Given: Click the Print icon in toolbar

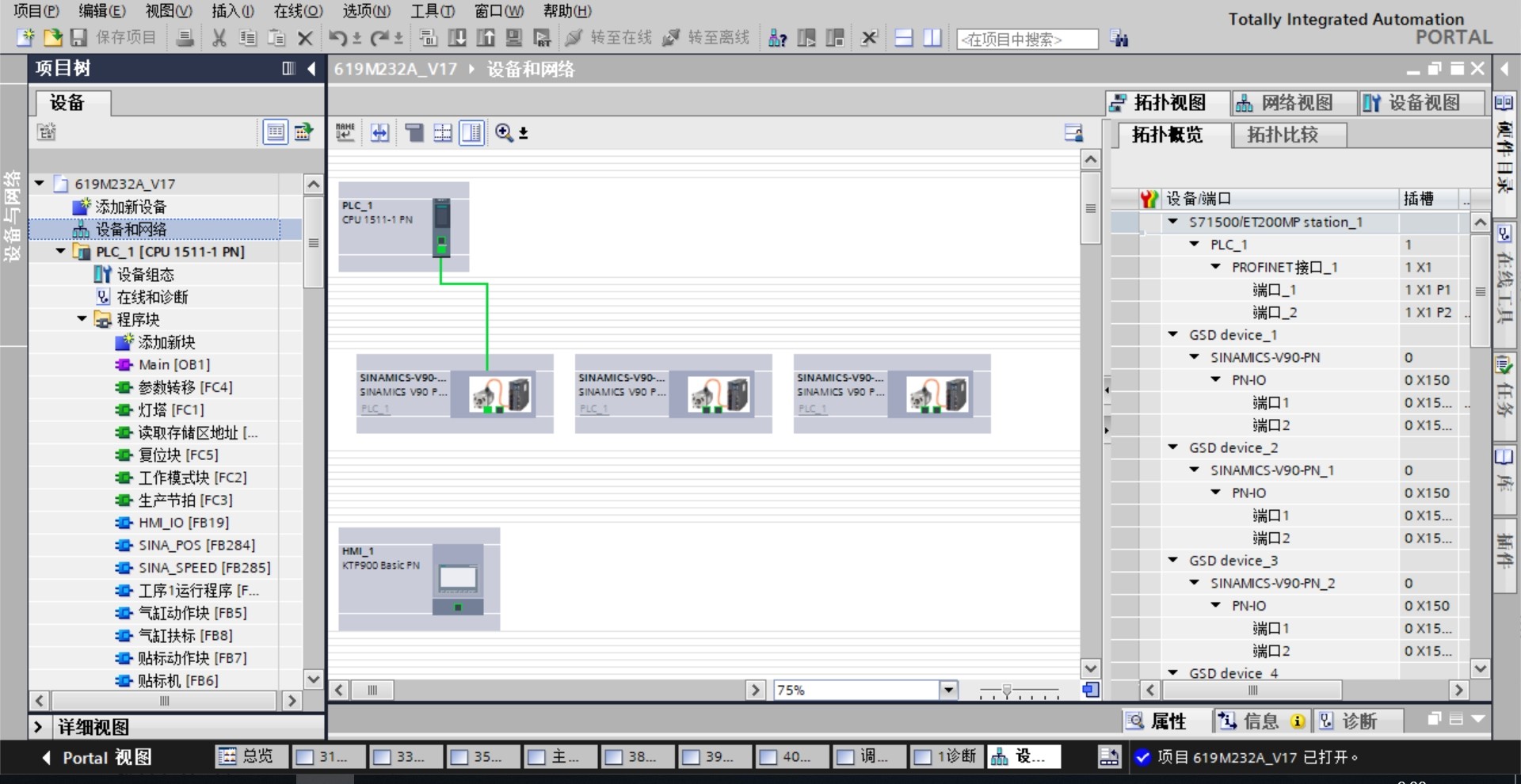Looking at the screenshot, I should pyautogui.click(x=185, y=37).
